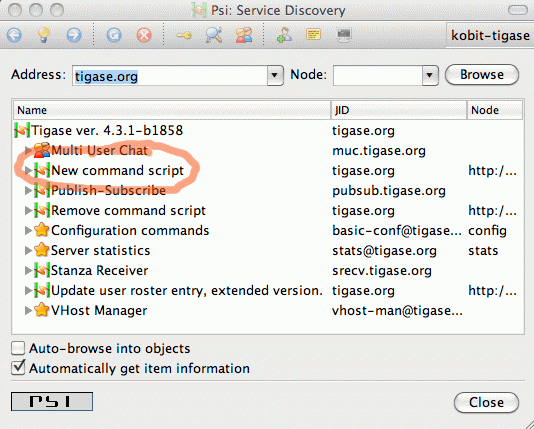Viewport: 534px width, 429px height.
Task: Enable Auto-browse into objects checkbox
Action: point(18,348)
